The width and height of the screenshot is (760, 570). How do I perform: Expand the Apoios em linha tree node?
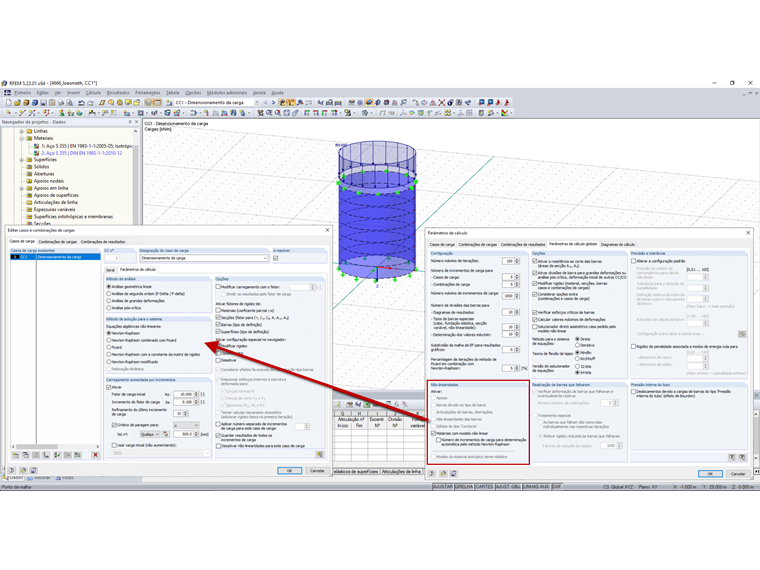[x=21, y=188]
